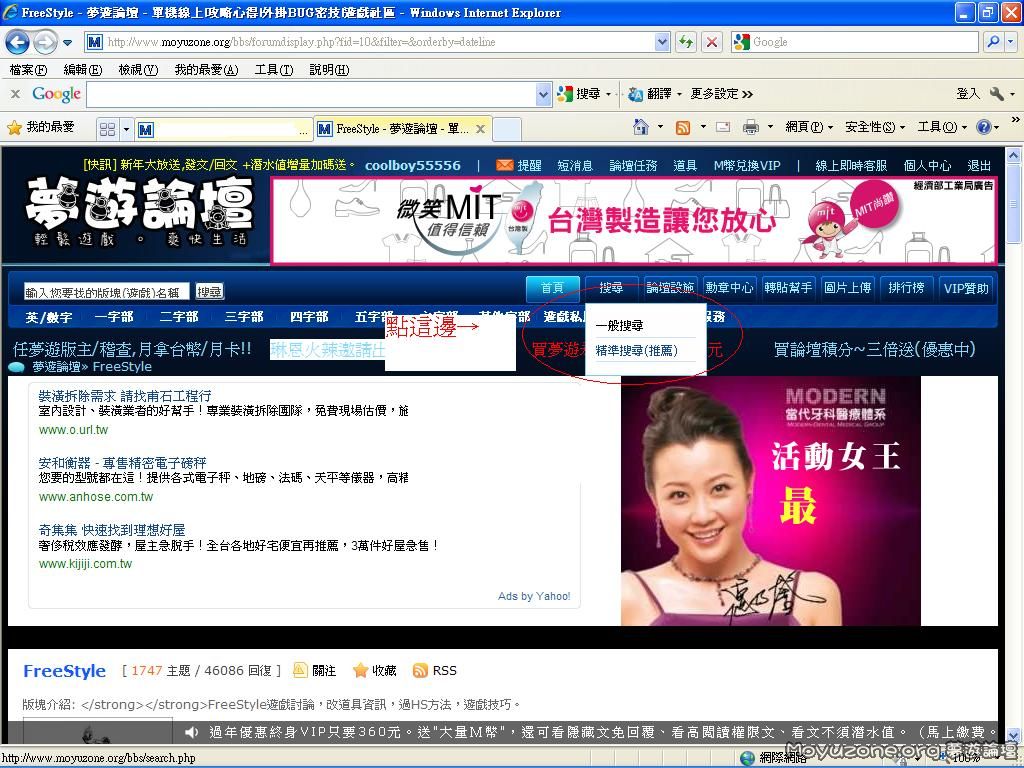Open the 編輯(E) menu
1024x768 pixels.
83,69
